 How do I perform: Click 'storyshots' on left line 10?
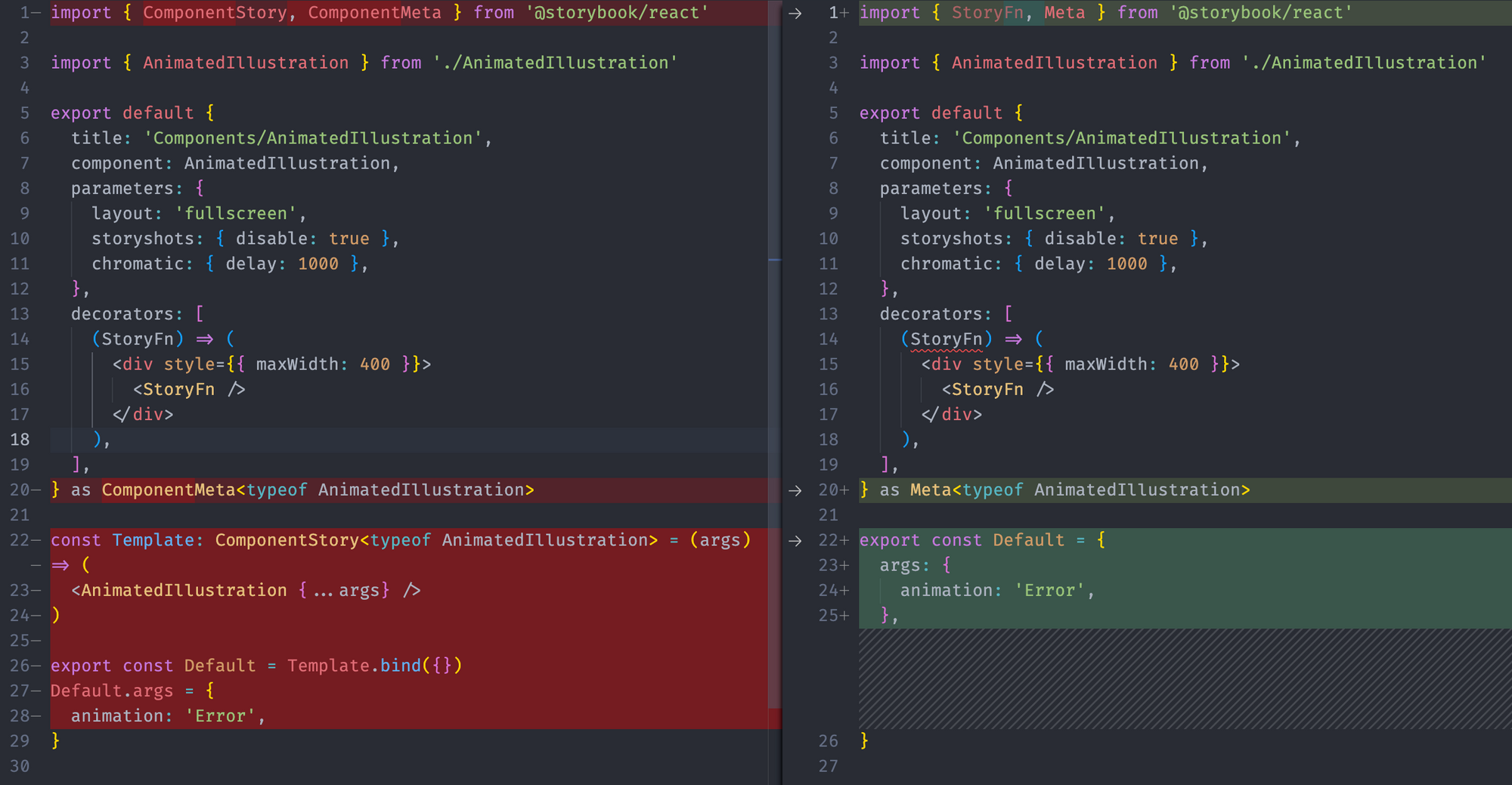click(143, 239)
